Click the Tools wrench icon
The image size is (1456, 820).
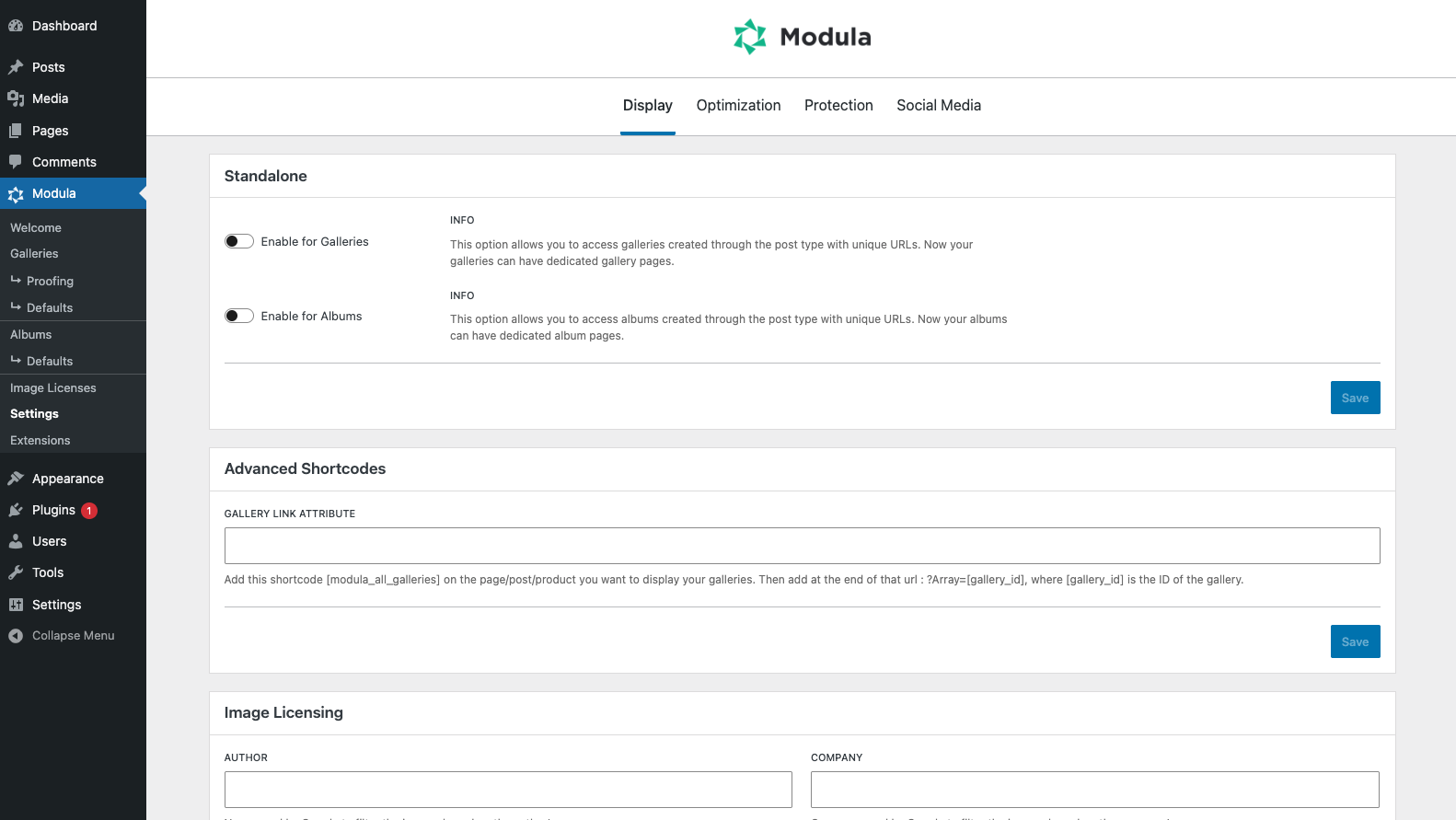[x=16, y=572]
